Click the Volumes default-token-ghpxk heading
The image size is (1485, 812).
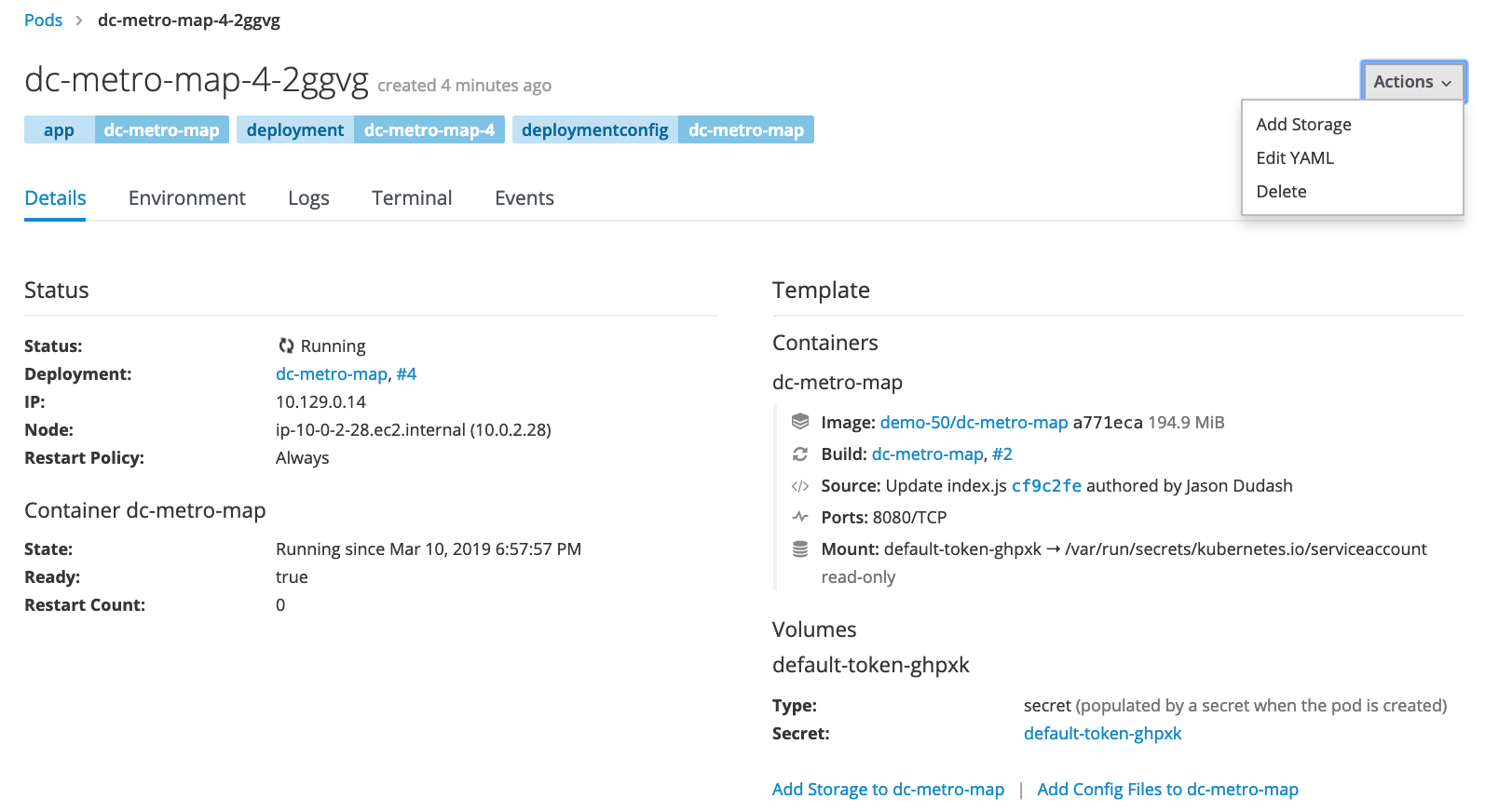click(871, 664)
